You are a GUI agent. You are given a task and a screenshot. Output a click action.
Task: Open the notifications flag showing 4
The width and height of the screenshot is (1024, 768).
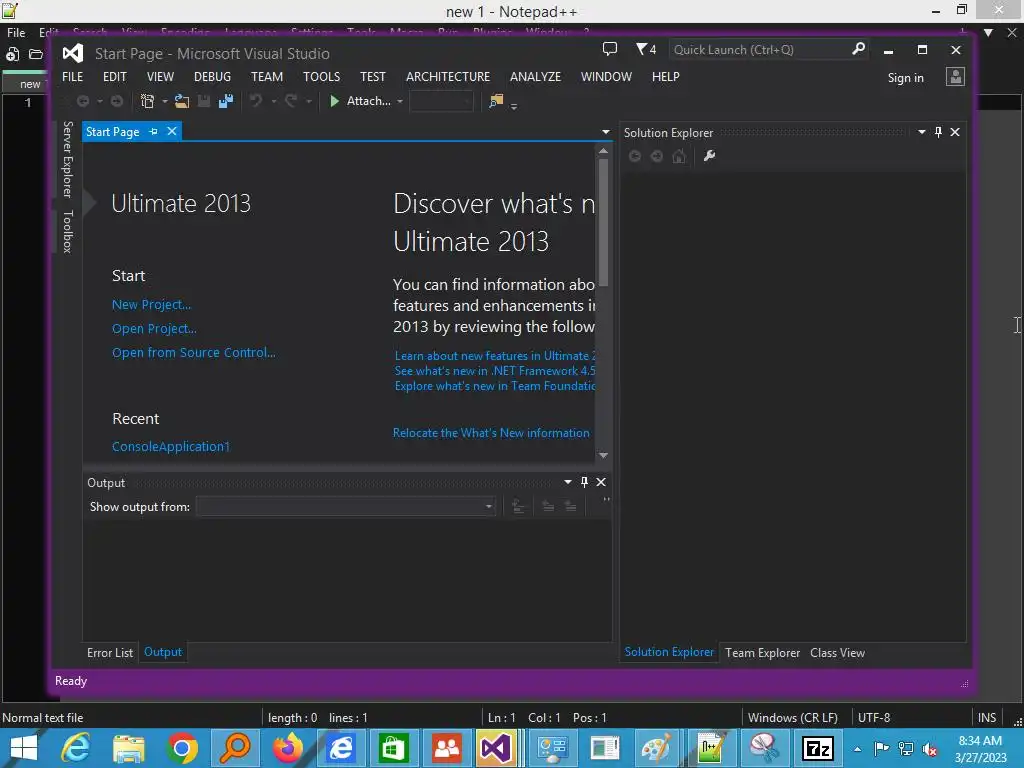(x=646, y=49)
